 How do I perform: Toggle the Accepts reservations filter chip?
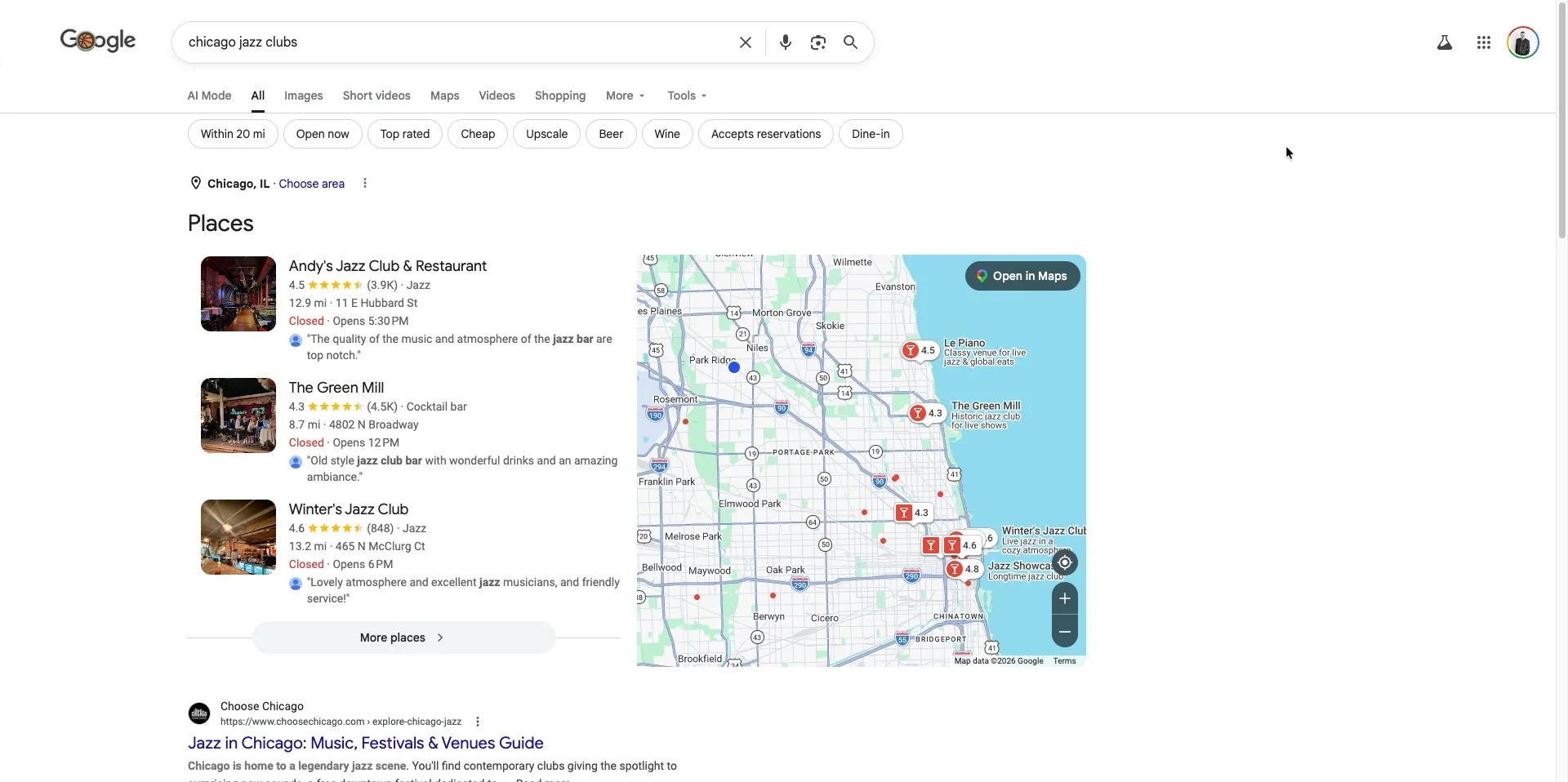[766, 134]
